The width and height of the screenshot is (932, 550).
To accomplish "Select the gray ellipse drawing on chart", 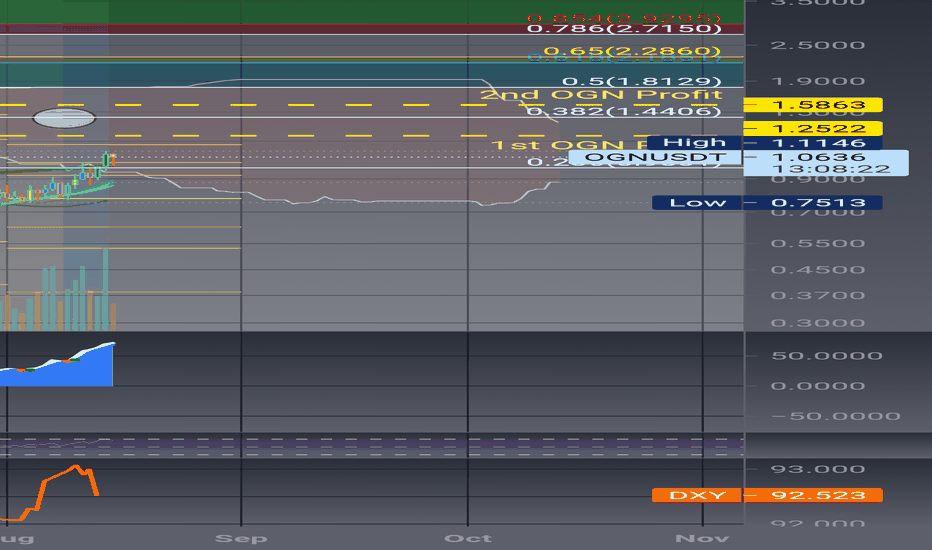I will pos(64,118).
